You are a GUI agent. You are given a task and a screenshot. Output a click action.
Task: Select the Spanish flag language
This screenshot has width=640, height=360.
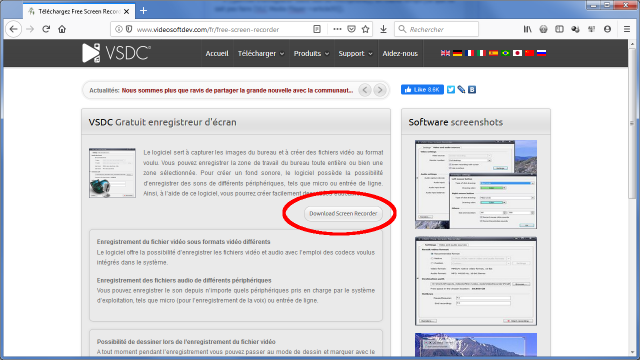click(493, 53)
